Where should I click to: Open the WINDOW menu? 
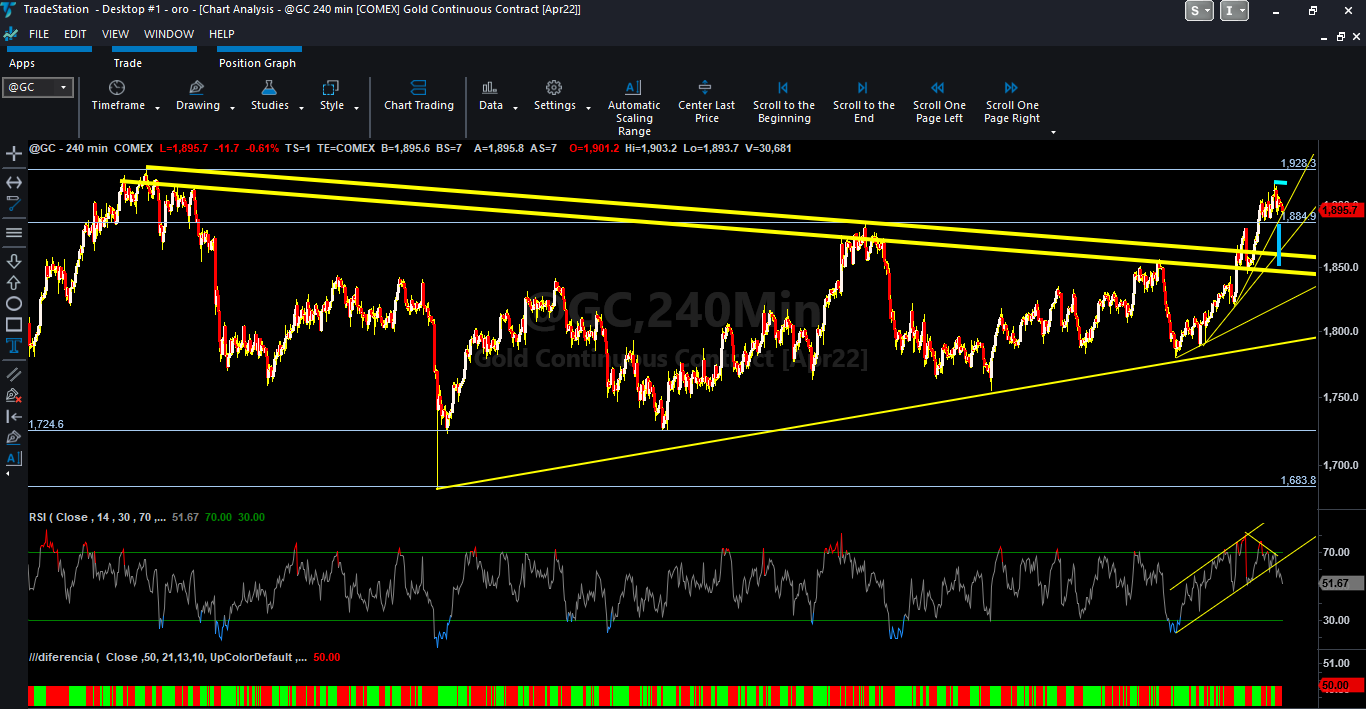(x=169, y=34)
